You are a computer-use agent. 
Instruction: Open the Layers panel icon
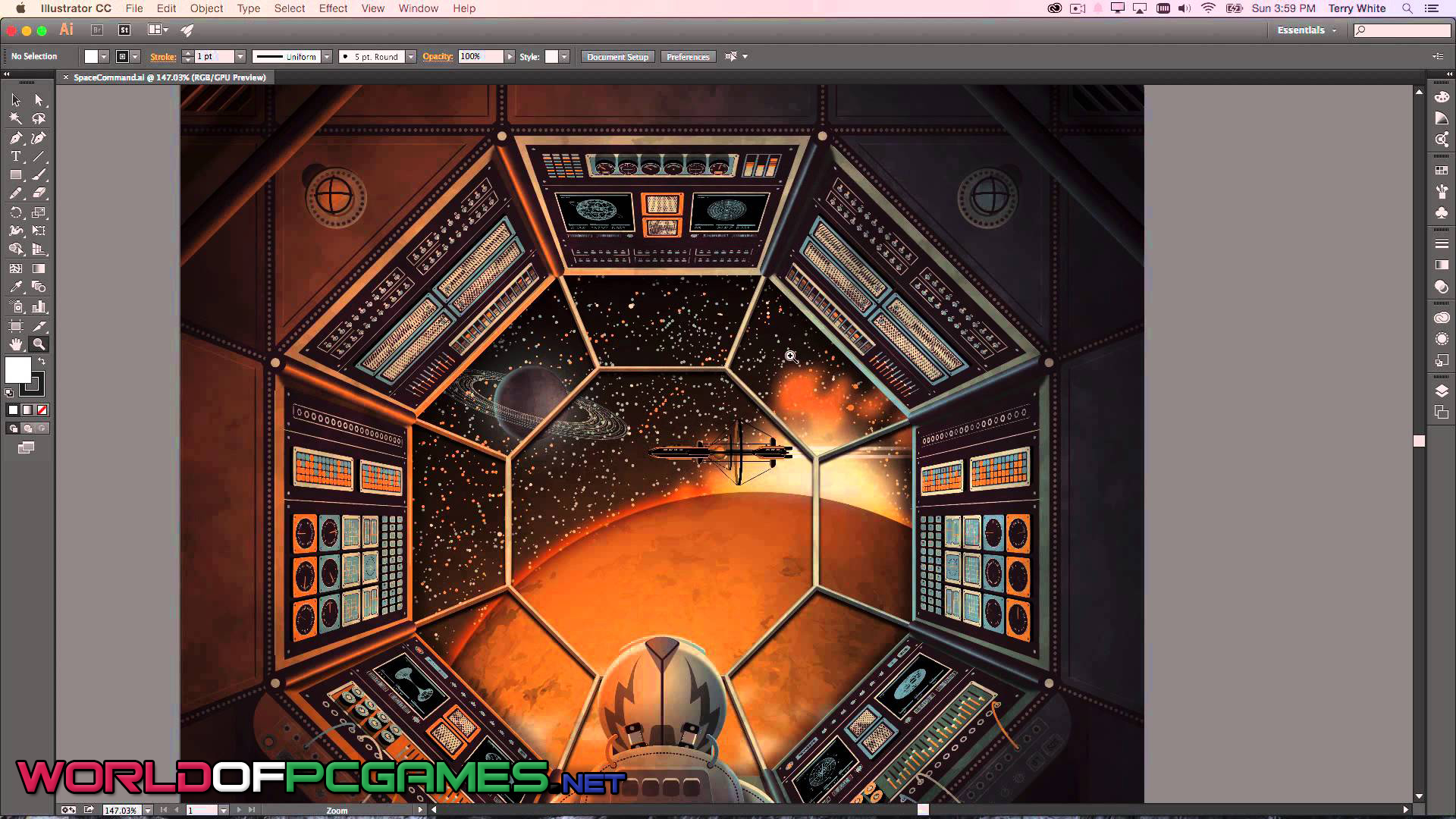click(1442, 391)
